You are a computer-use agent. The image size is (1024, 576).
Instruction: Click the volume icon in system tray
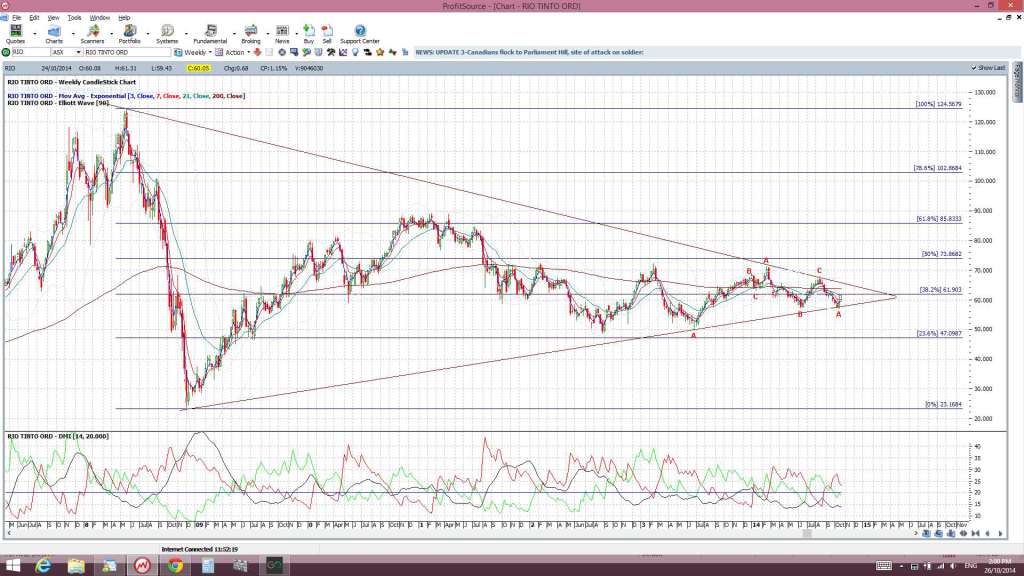click(x=953, y=566)
